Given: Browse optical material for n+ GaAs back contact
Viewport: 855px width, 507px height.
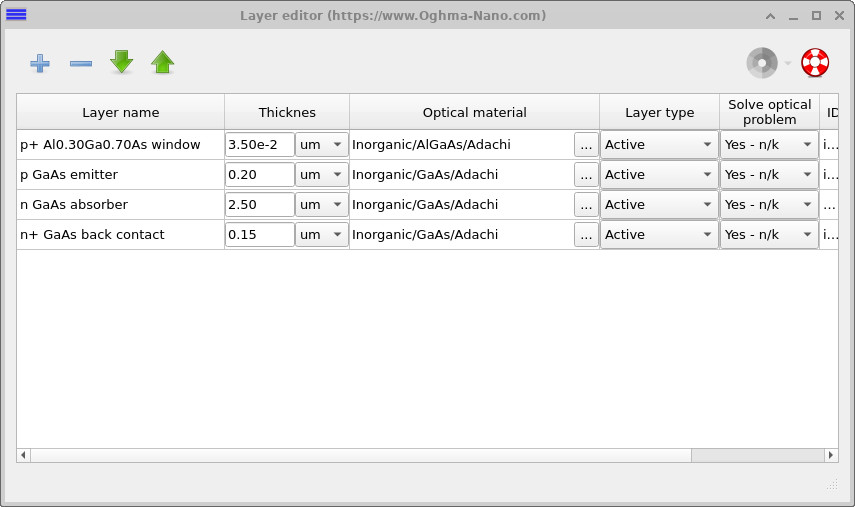Looking at the screenshot, I should (586, 234).
